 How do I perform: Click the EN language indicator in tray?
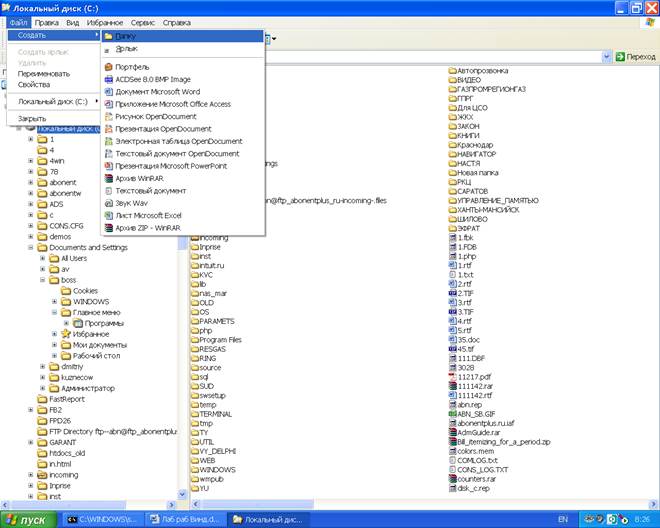pyautogui.click(x=563, y=520)
